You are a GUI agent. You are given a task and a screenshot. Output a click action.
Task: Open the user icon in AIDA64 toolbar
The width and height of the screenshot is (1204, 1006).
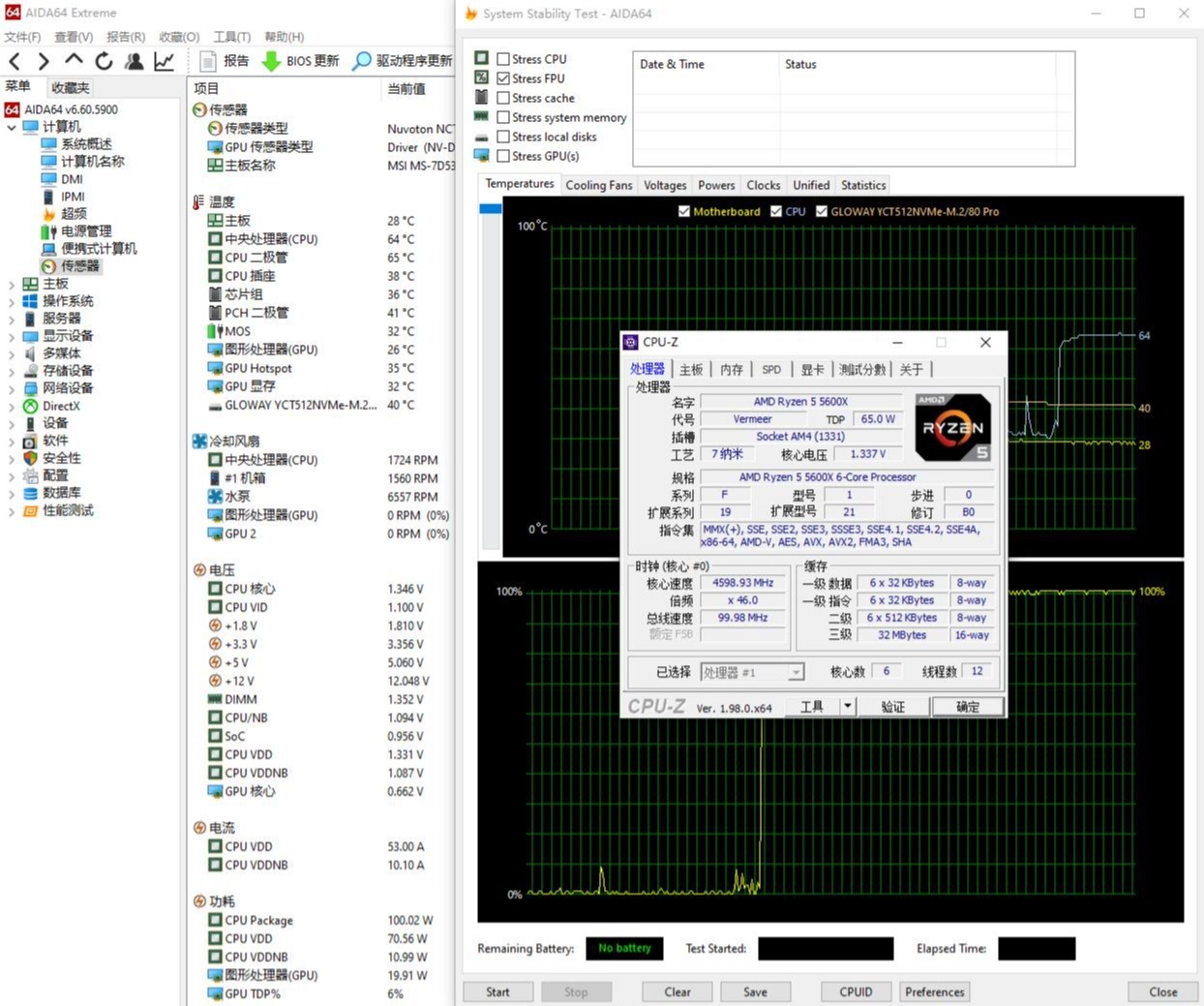coord(135,61)
